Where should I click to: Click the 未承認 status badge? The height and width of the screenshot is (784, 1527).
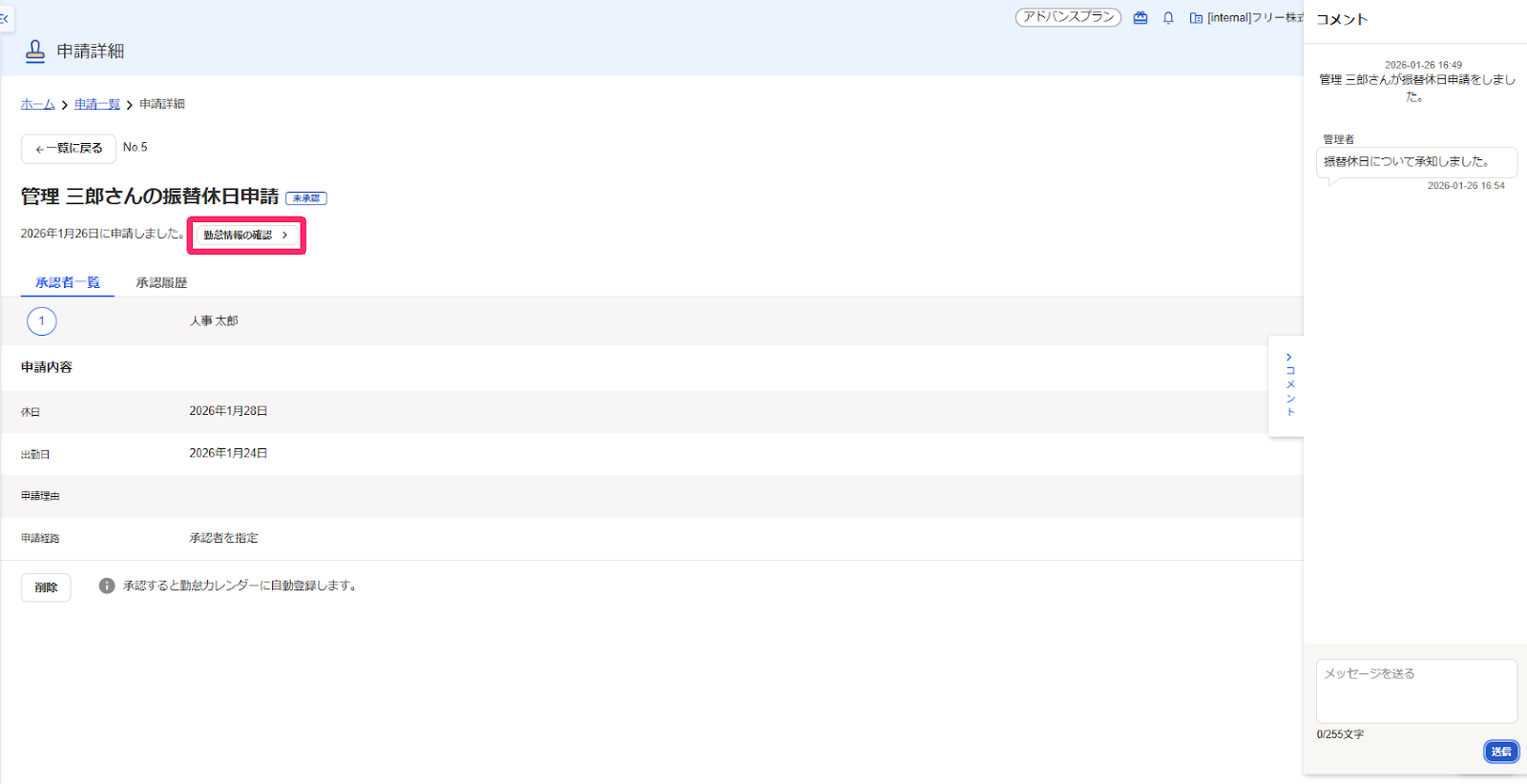306,198
